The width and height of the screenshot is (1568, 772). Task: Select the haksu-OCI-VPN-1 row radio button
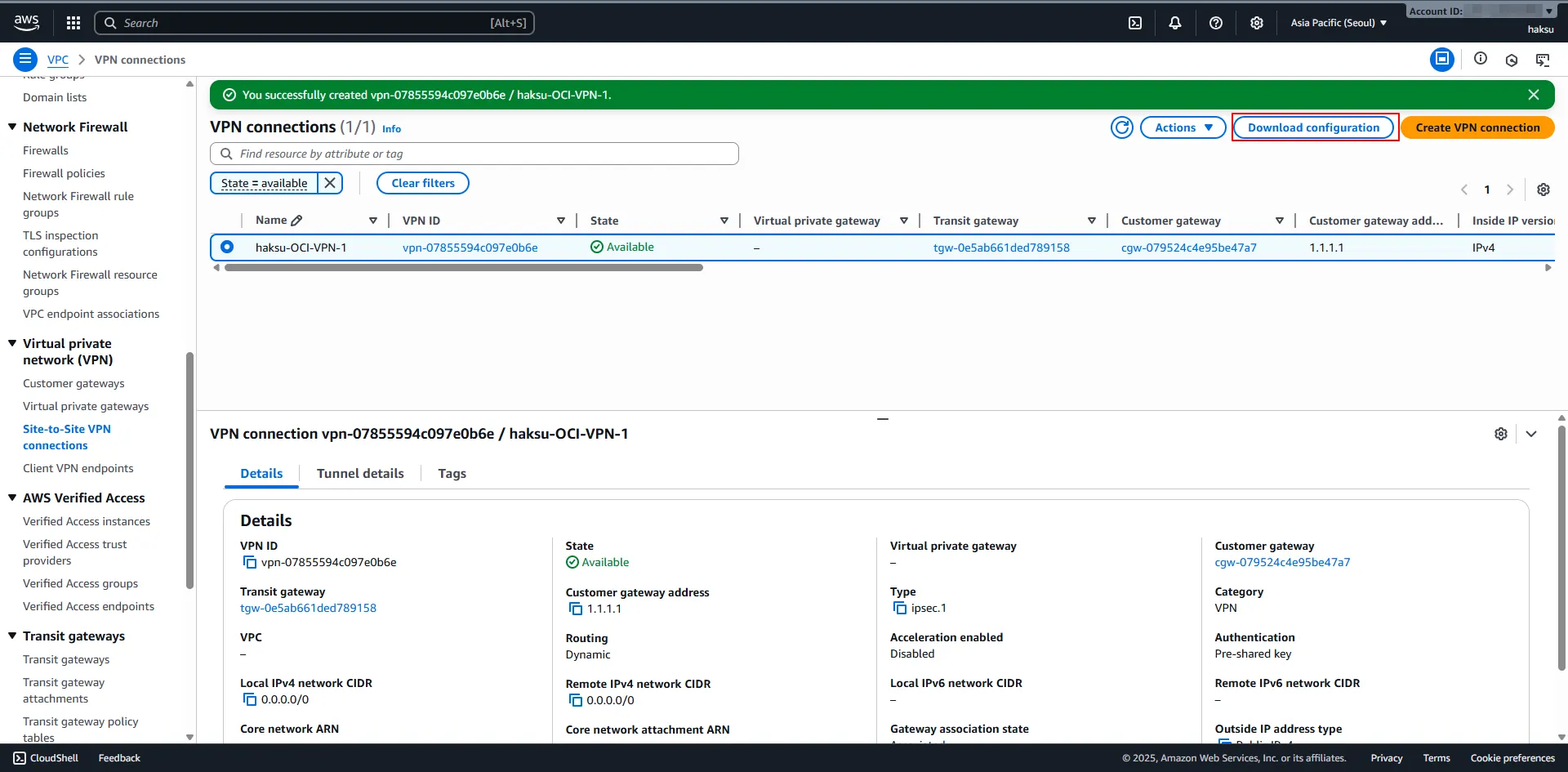point(227,247)
